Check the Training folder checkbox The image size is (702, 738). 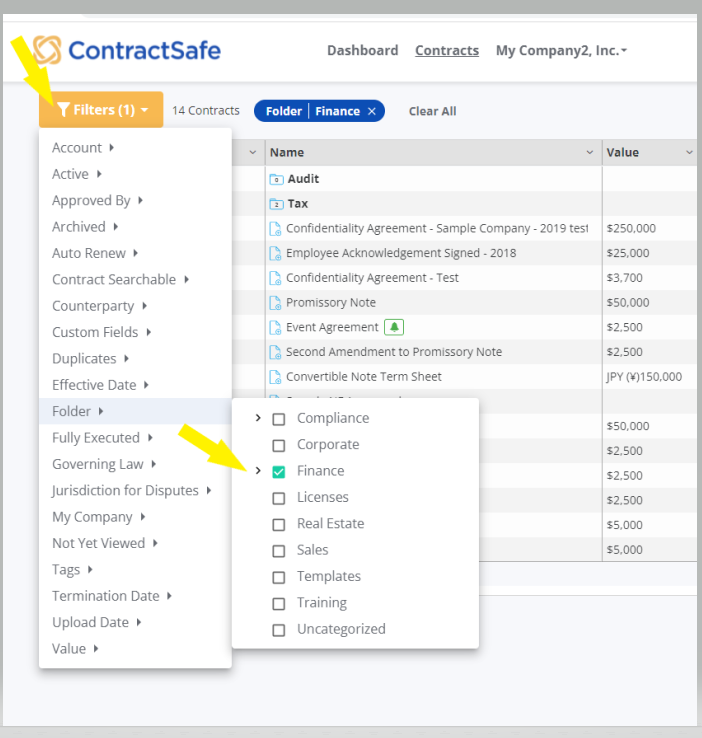[279, 603]
